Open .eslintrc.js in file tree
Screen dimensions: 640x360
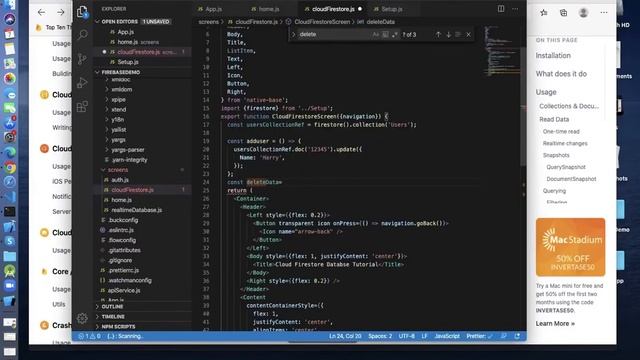[121, 230]
